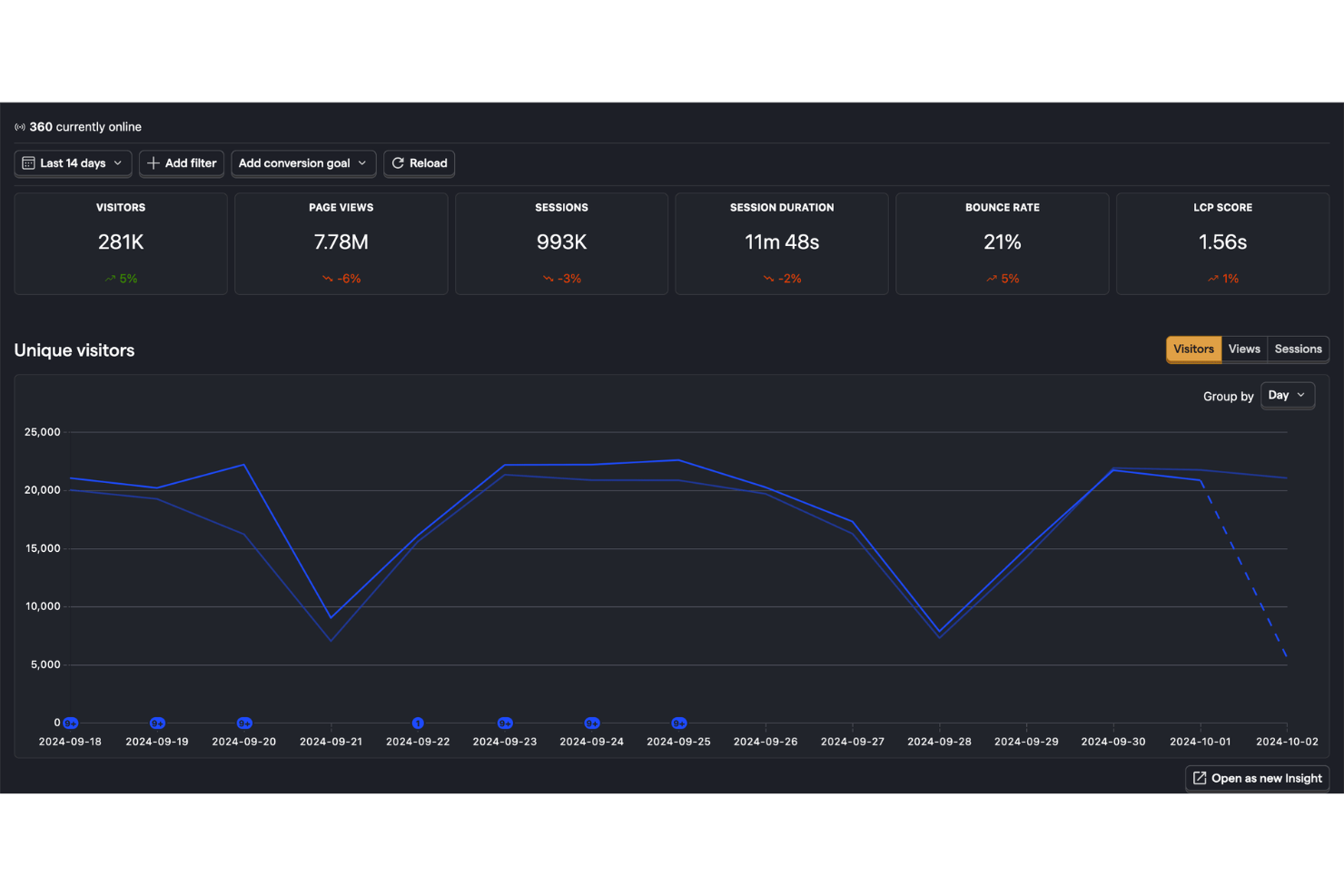This screenshot has width=1344, height=896.
Task: Click the LCP Score stat card
Action: tap(1222, 243)
